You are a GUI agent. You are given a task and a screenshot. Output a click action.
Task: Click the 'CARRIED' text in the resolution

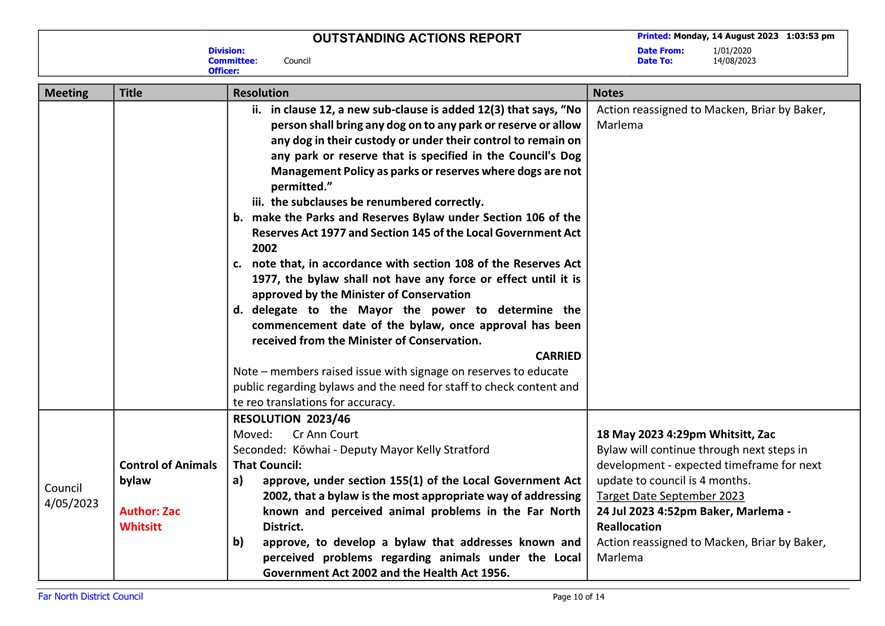558,356
